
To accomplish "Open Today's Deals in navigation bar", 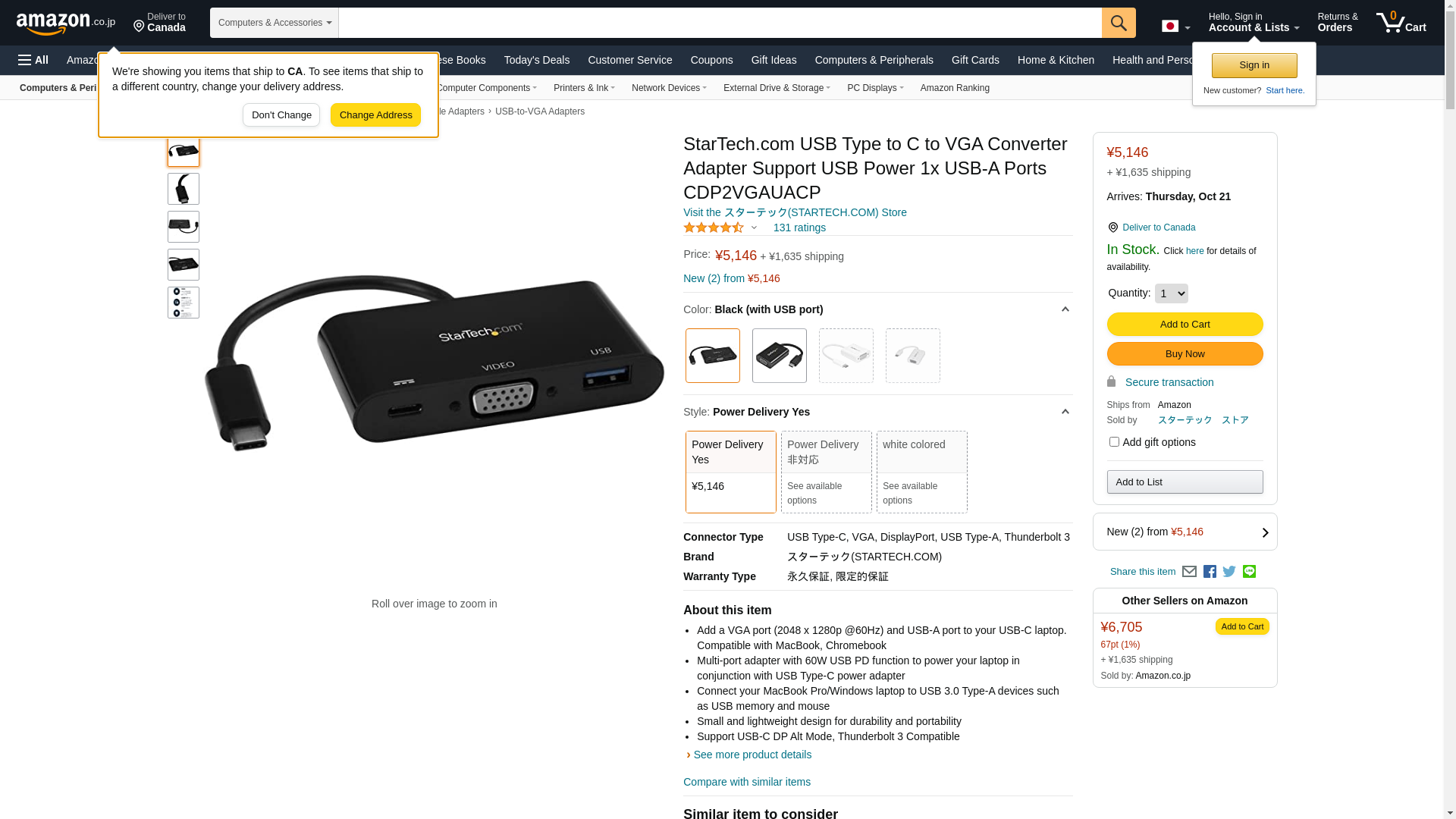I will coord(536,60).
